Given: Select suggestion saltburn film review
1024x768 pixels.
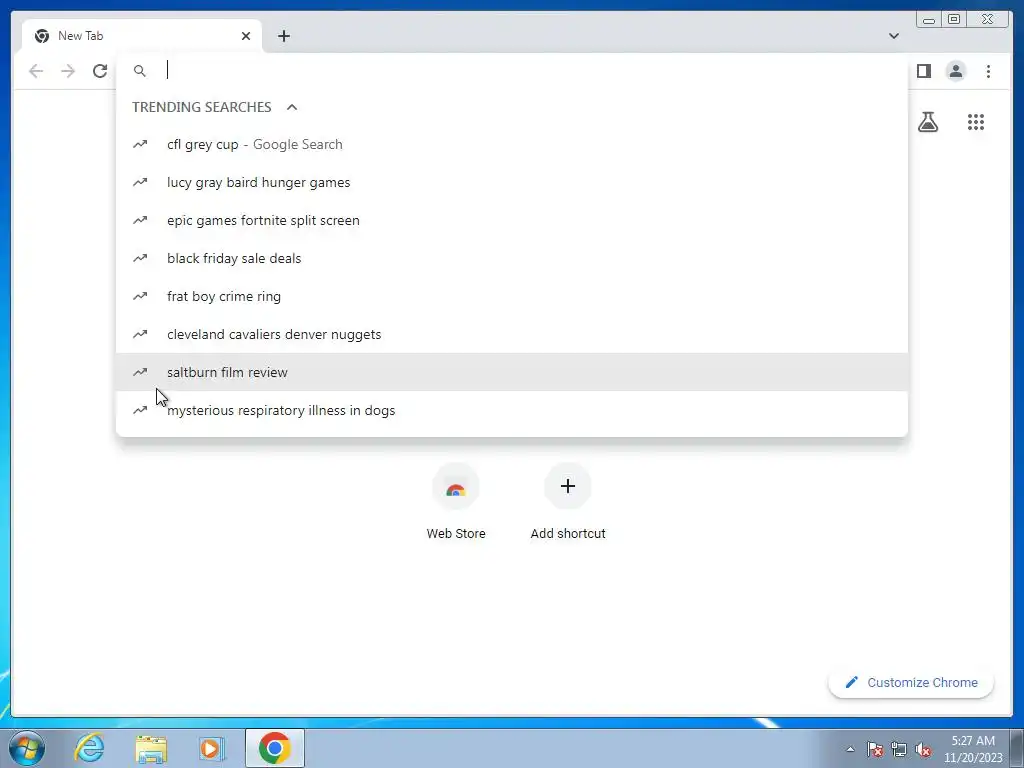Looking at the screenshot, I should click(x=511, y=372).
